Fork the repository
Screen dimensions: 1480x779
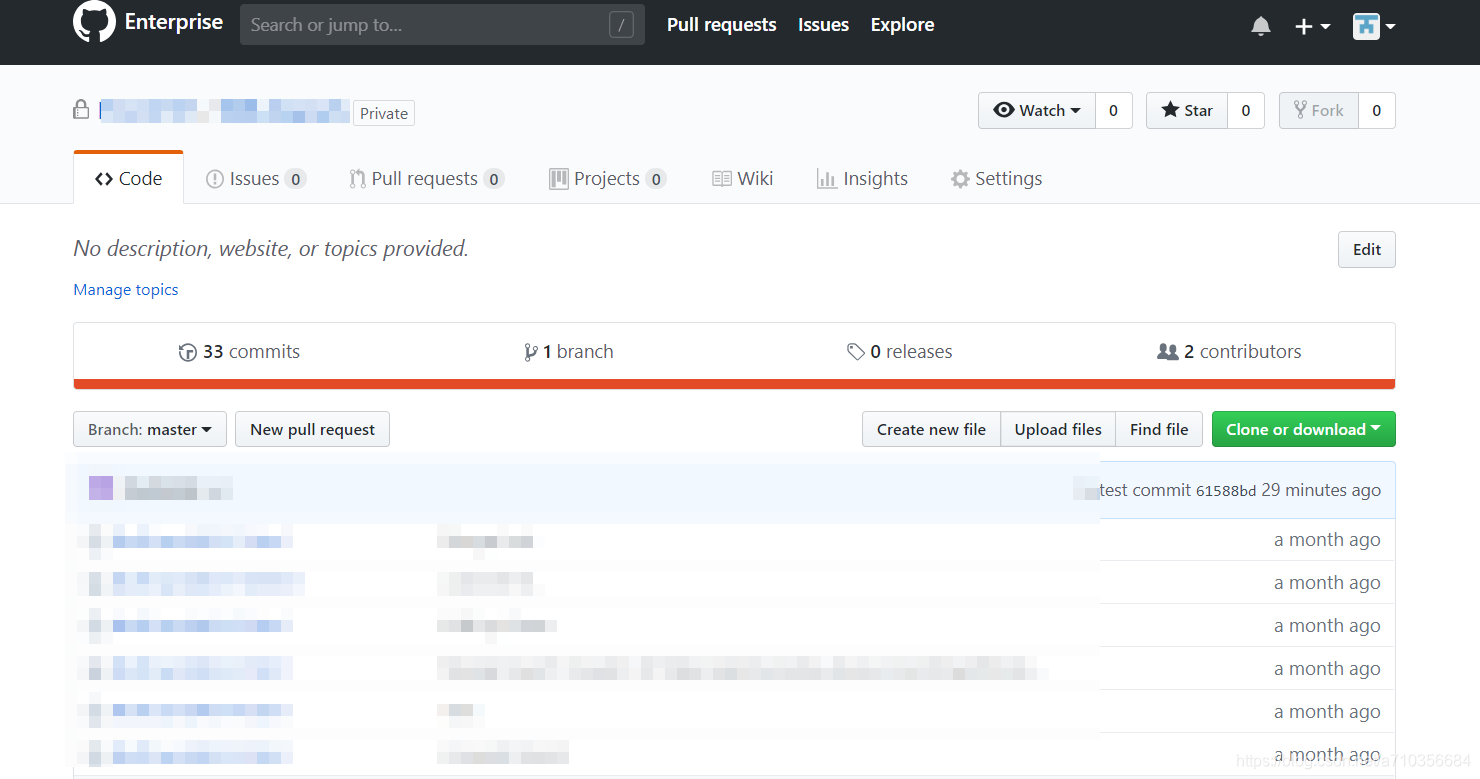coord(1318,110)
